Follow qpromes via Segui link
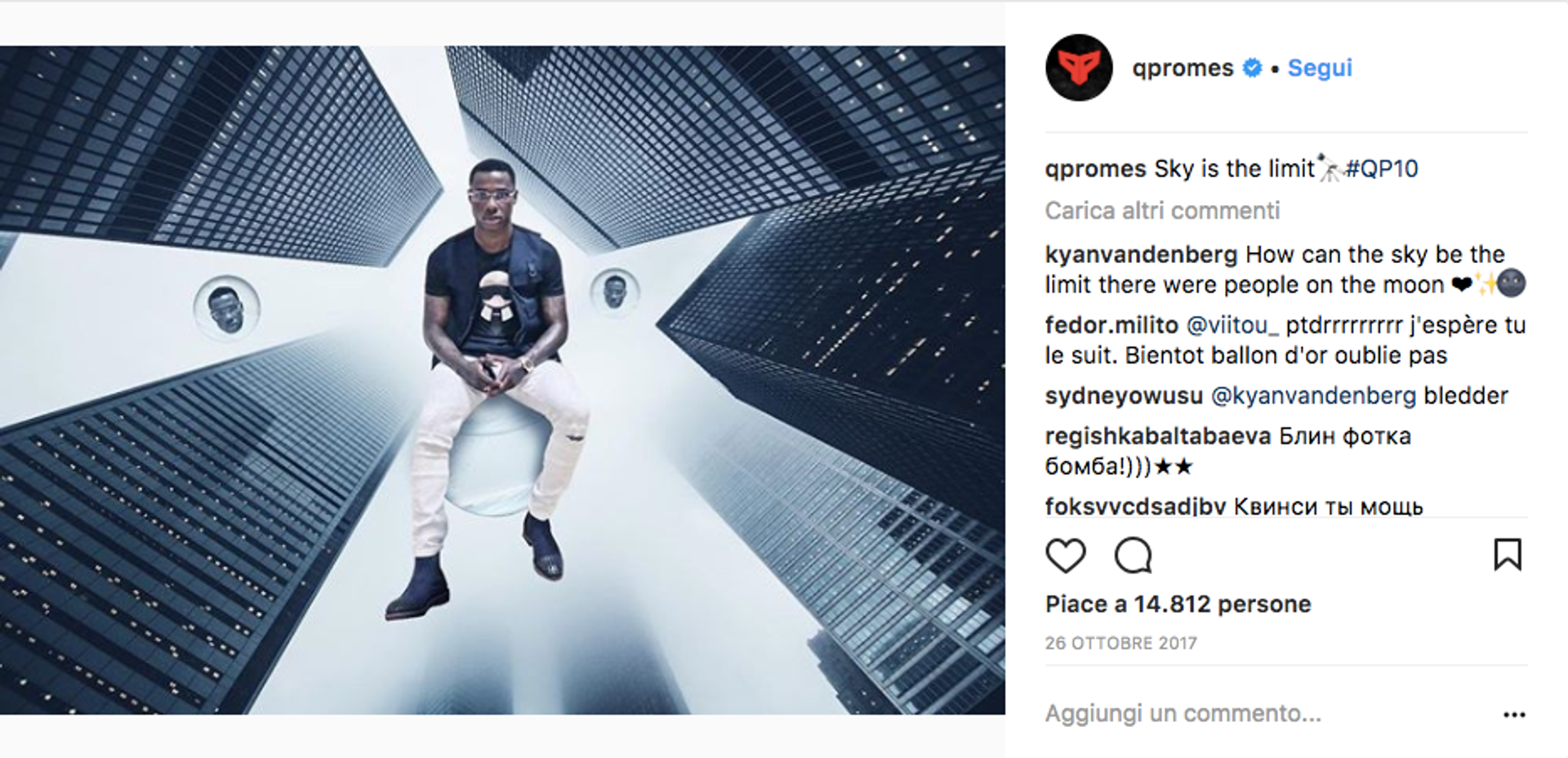The image size is (1568, 758). coord(1320,68)
